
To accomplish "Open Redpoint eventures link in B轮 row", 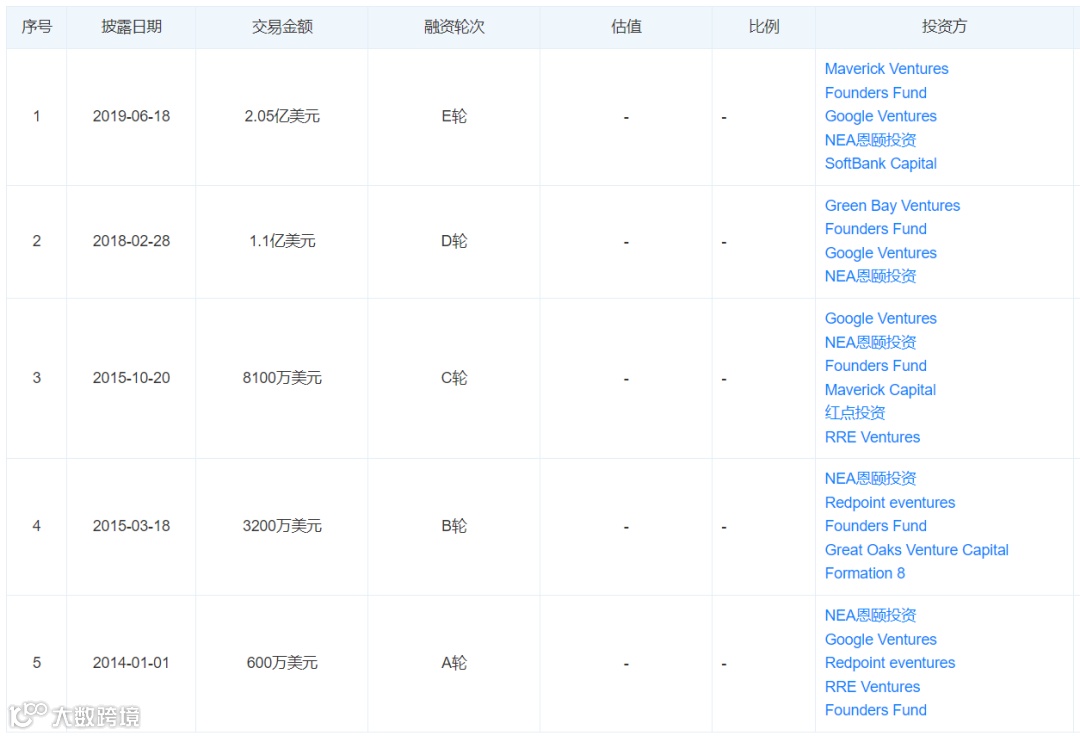I will (890, 503).
